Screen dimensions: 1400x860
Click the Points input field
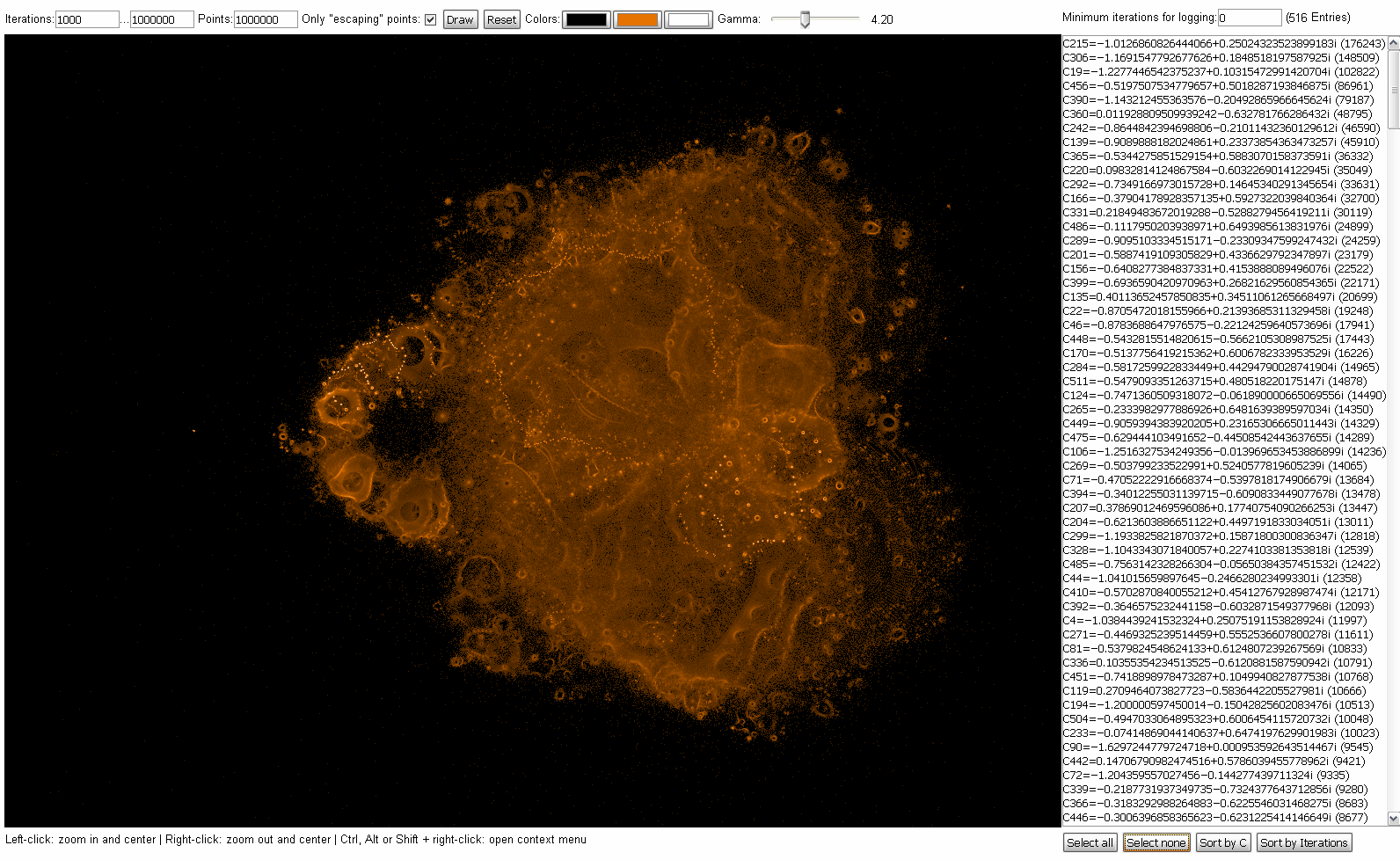265,19
